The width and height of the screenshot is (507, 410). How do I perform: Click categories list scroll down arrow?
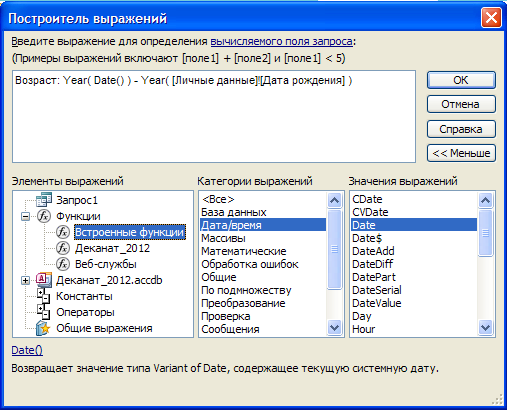pyautogui.click(x=334, y=328)
